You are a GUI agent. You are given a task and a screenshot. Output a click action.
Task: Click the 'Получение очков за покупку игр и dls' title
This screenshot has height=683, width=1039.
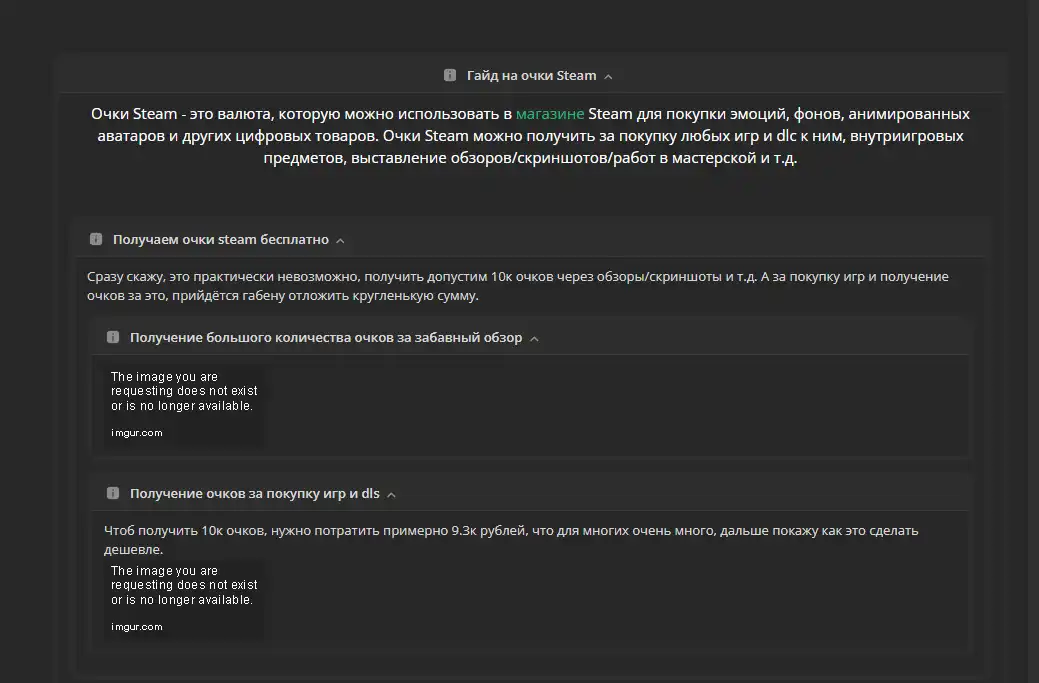[254, 494]
